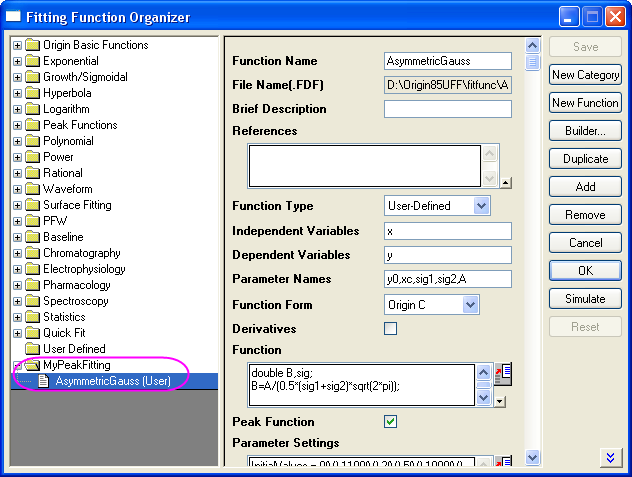Expand the Chromatography tree node

pos(17,253)
